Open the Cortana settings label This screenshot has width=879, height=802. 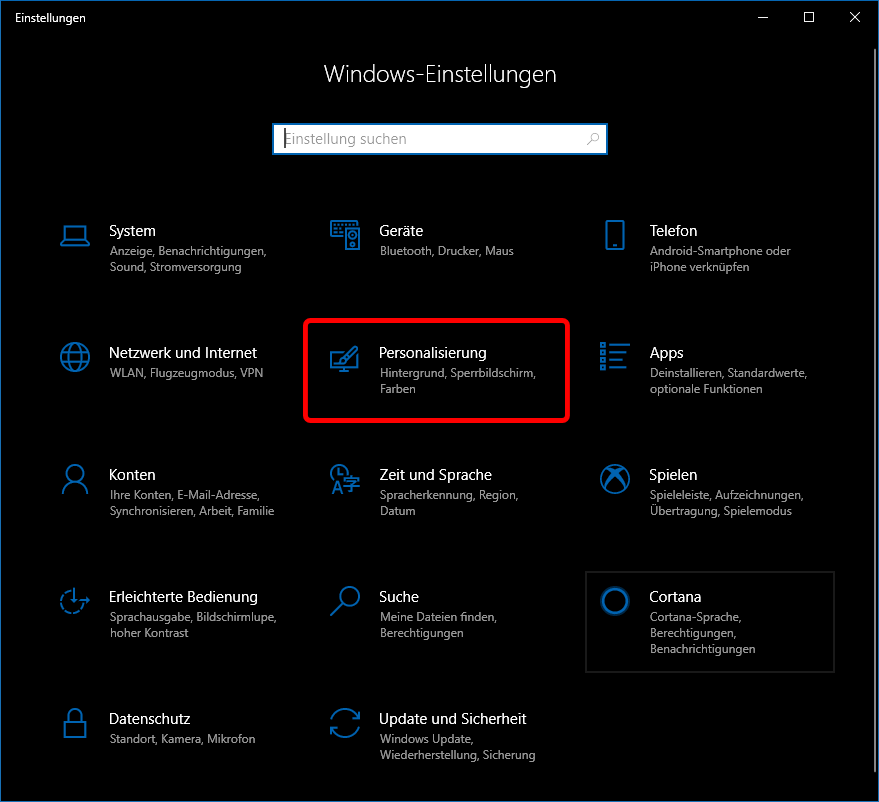675,597
